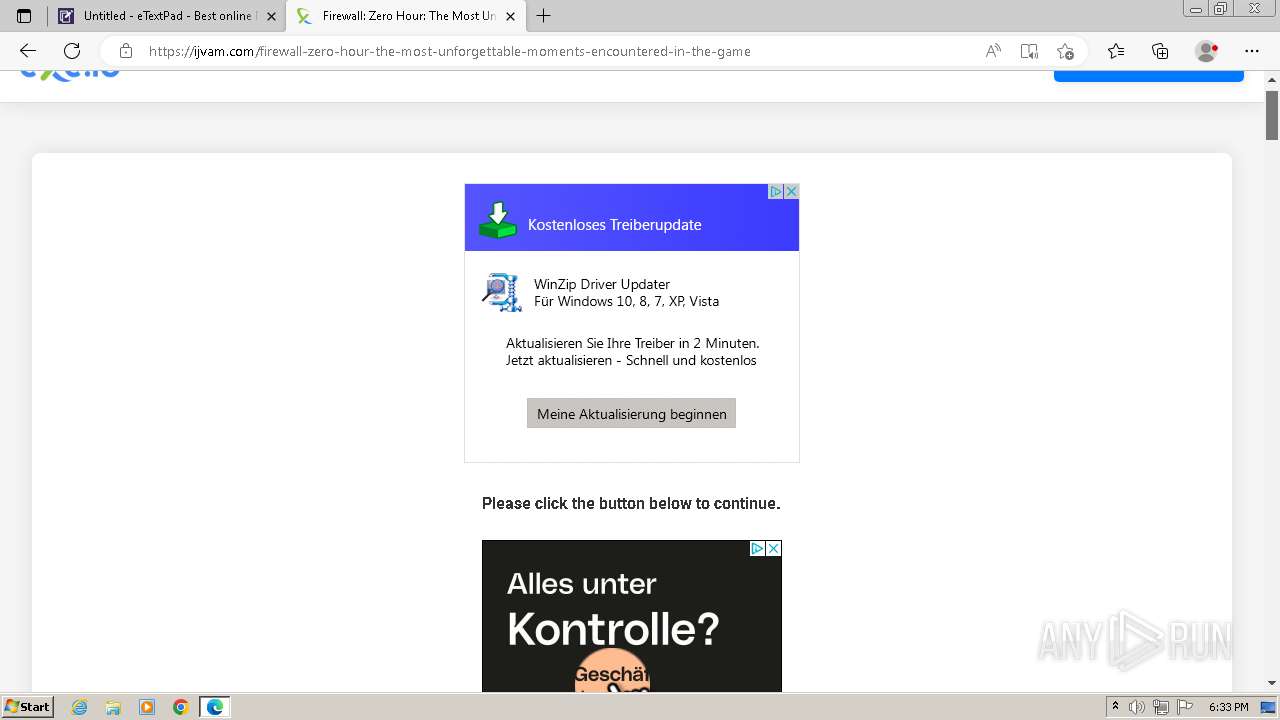Close the Alles unter Kontrolle ad
Image resolution: width=1280 pixels, height=720 pixels.
point(773,548)
